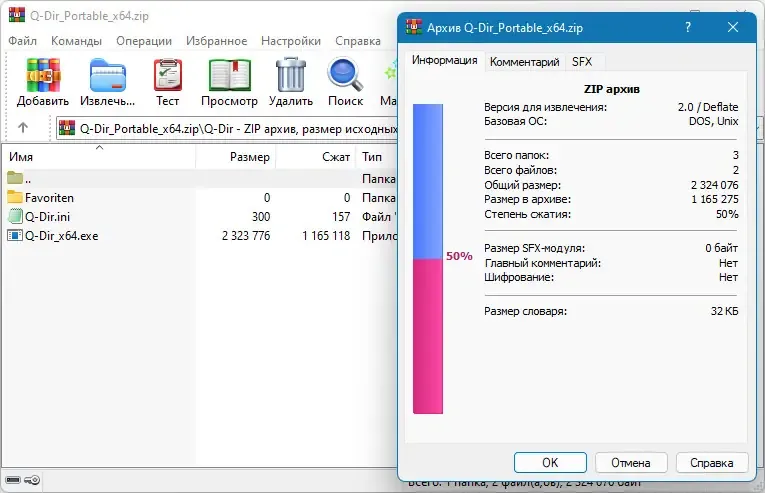Open the Просмотр (View) book icon

point(230,75)
